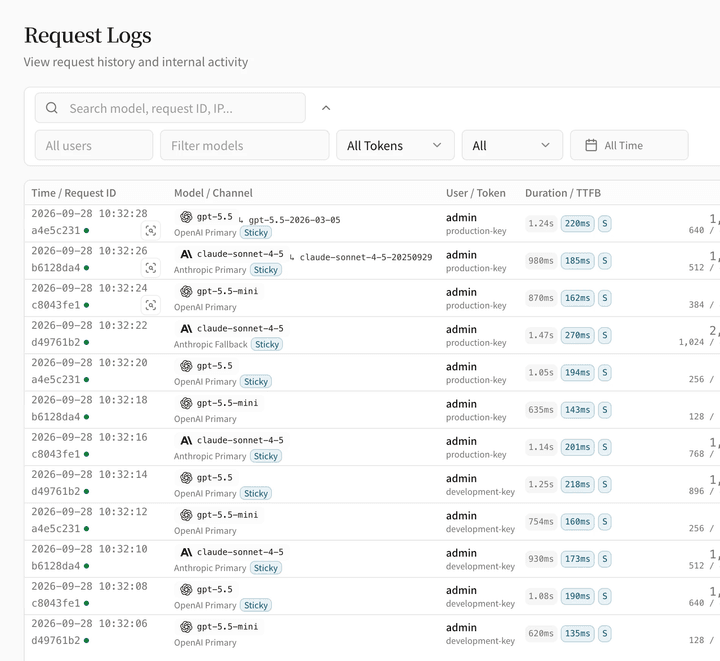Click the 270ms TTFB badge
Screen dimensions: 720x661
(x=577, y=335)
